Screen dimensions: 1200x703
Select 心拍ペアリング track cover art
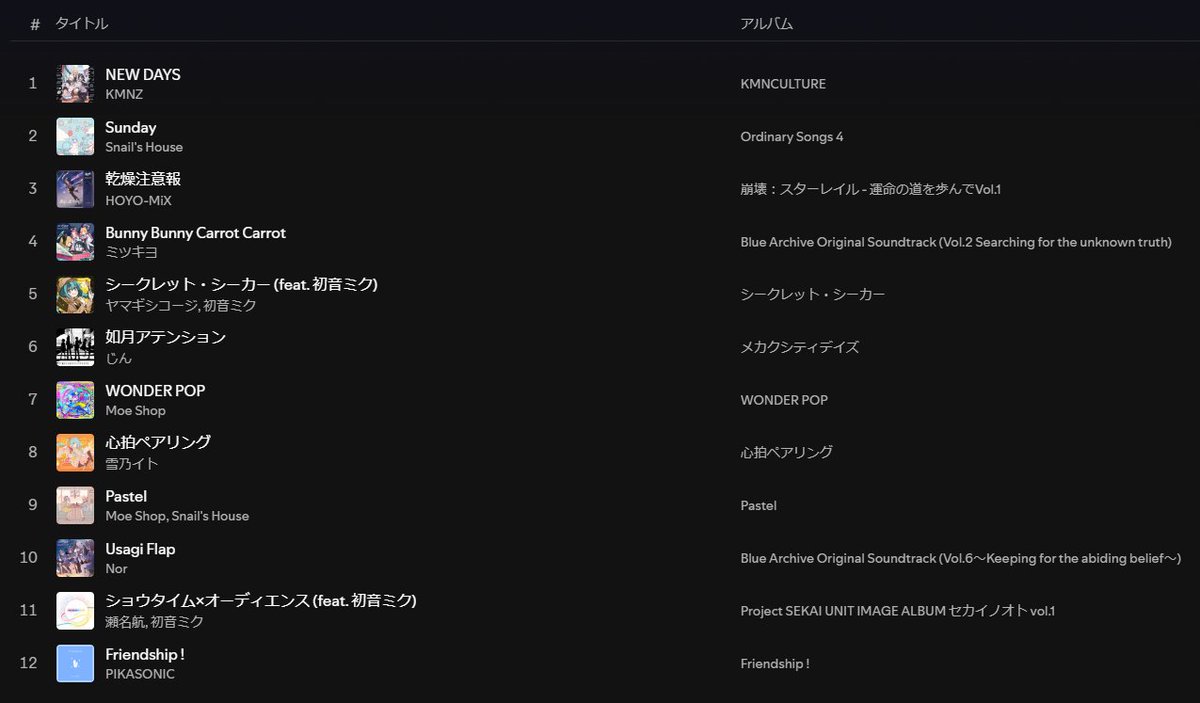75,453
